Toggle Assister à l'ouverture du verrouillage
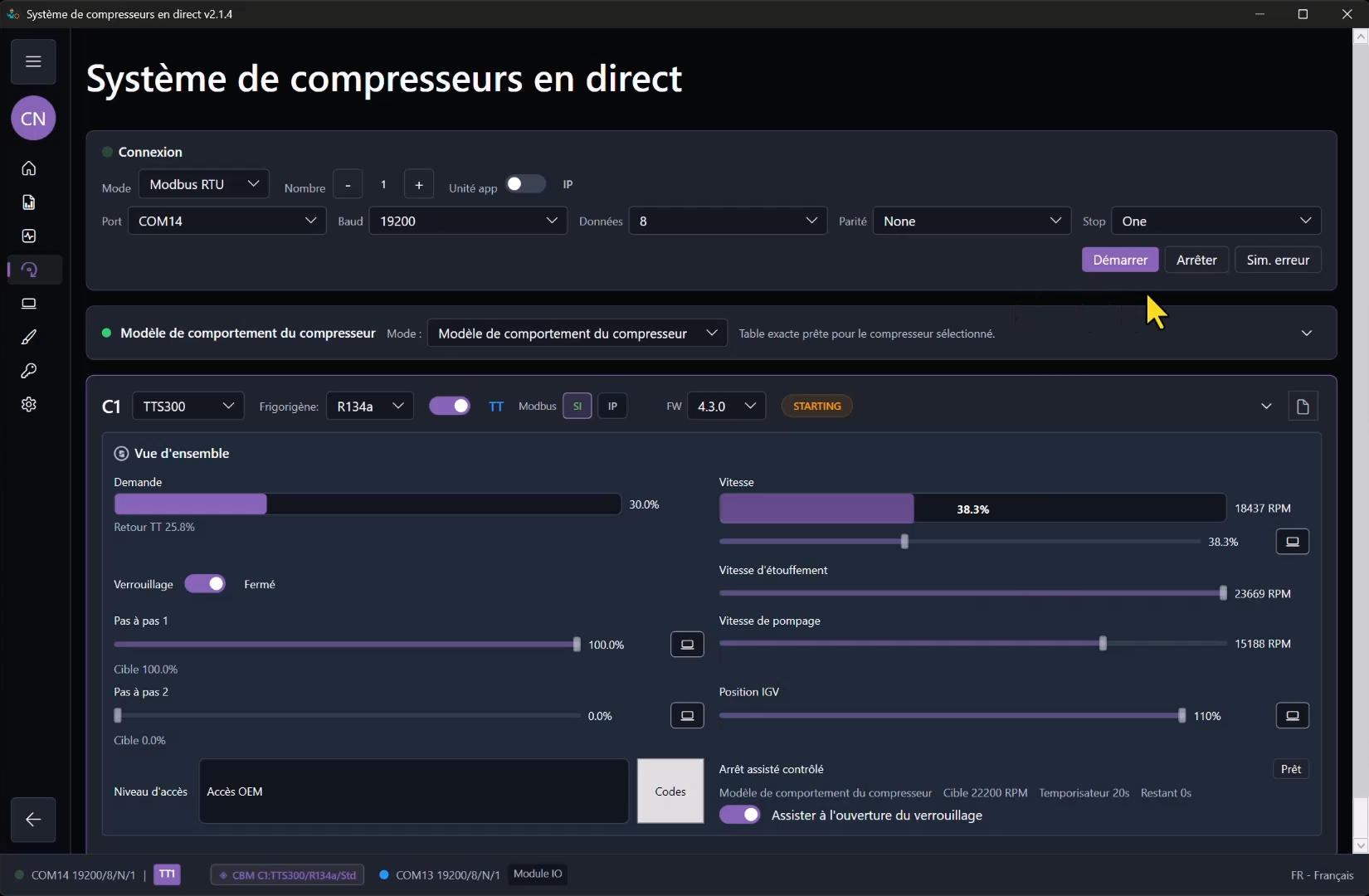1369x896 pixels. [739, 815]
